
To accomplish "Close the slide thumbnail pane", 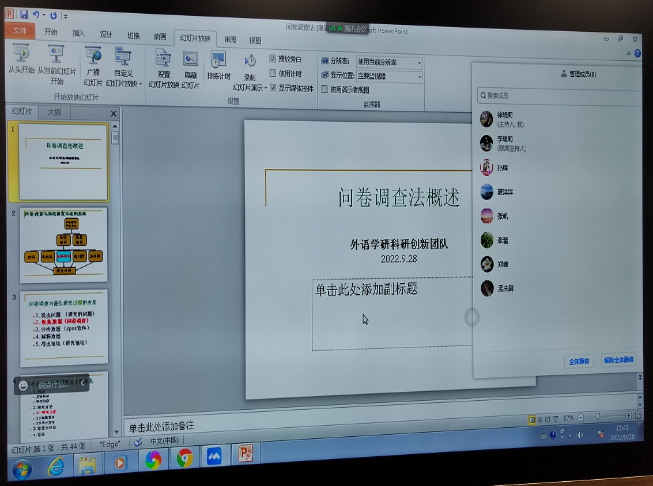I will click(114, 113).
